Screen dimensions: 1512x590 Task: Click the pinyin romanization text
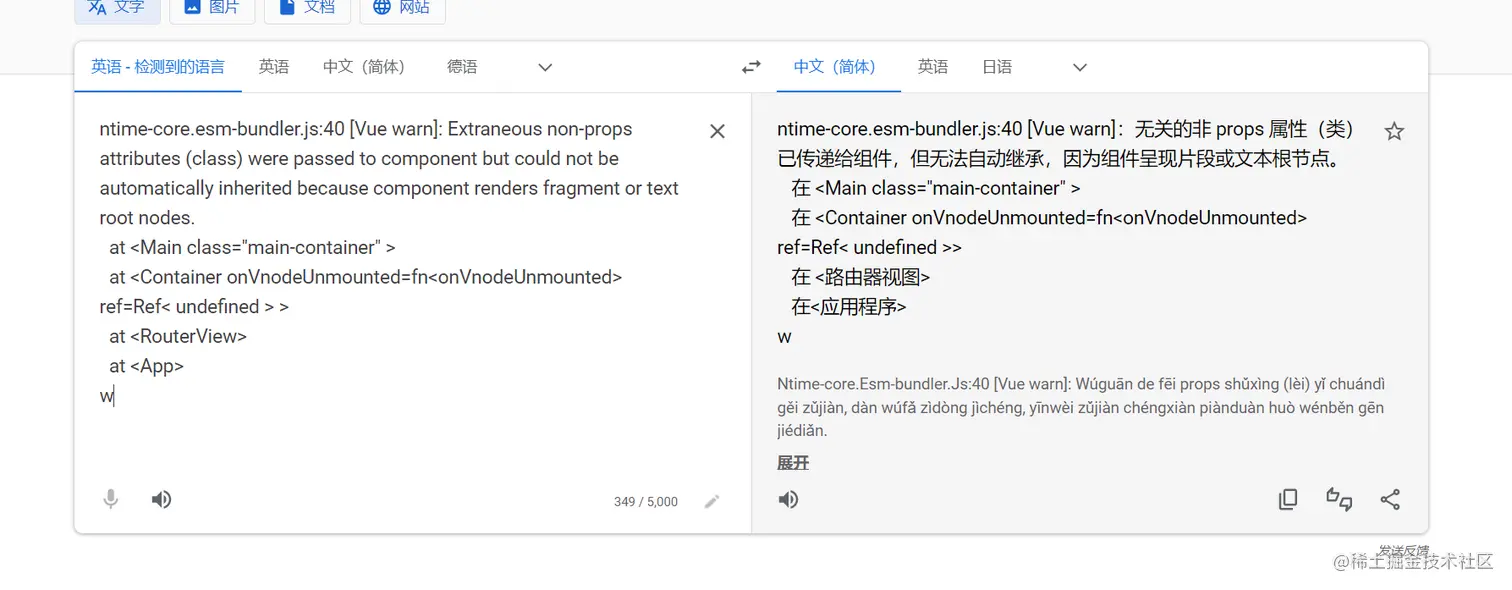pos(1081,407)
